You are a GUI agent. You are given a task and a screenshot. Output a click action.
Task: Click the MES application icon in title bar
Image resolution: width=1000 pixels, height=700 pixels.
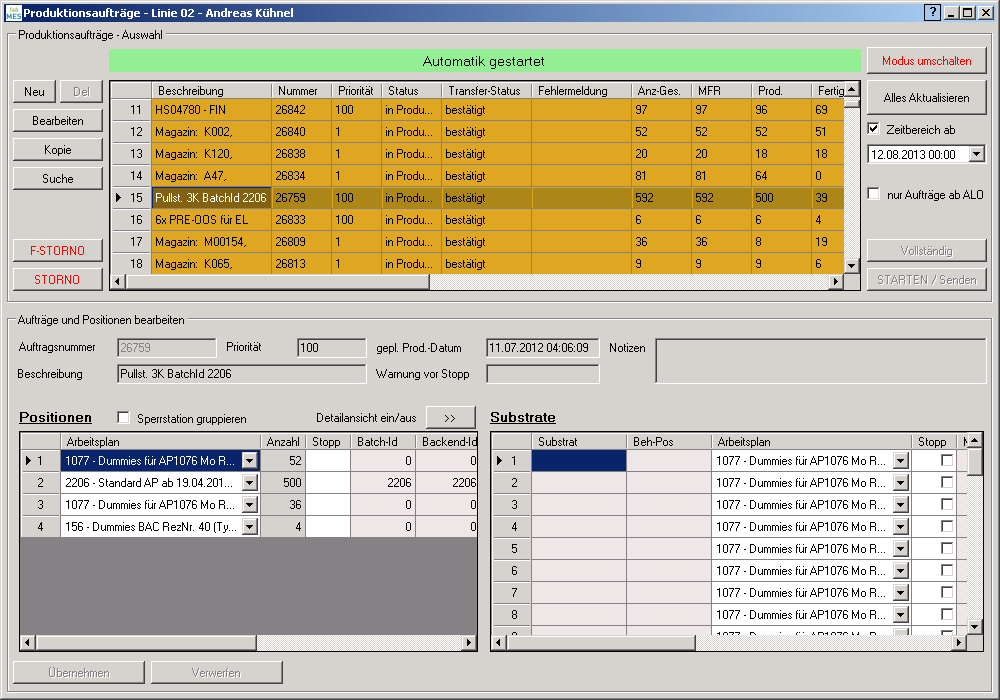click(12, 12)
